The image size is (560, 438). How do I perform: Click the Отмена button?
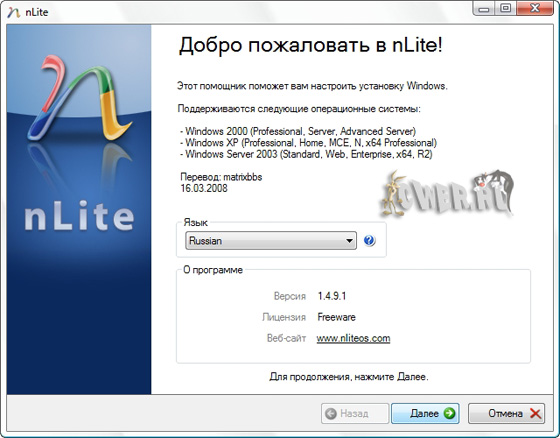point(506,413)
